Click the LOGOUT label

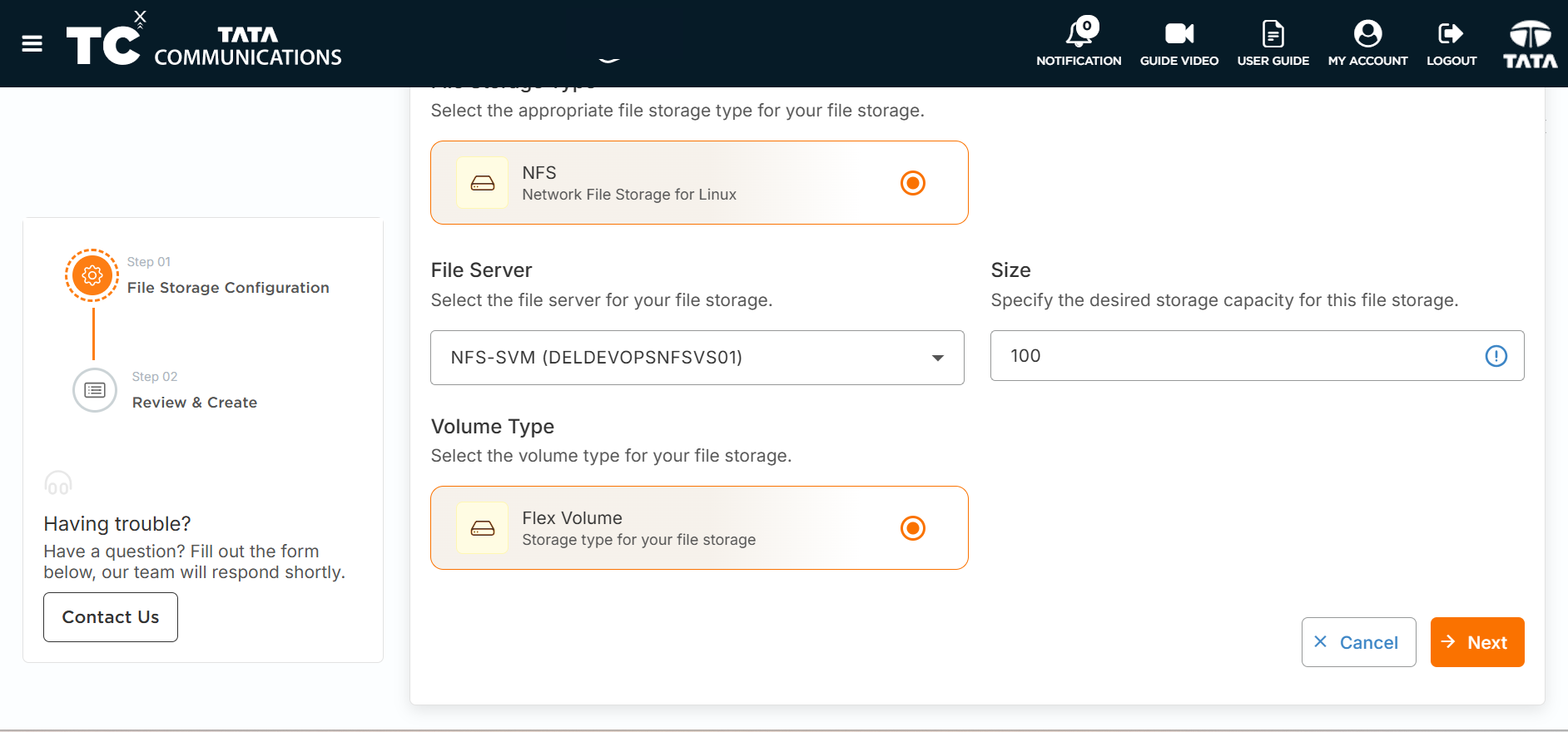pyautogui.click(x=1451, y=61)
